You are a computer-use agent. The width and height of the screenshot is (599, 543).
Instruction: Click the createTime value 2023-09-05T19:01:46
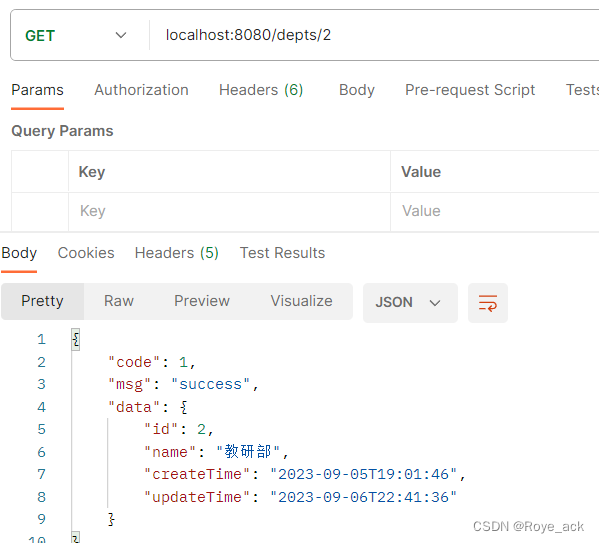[363, 474]
